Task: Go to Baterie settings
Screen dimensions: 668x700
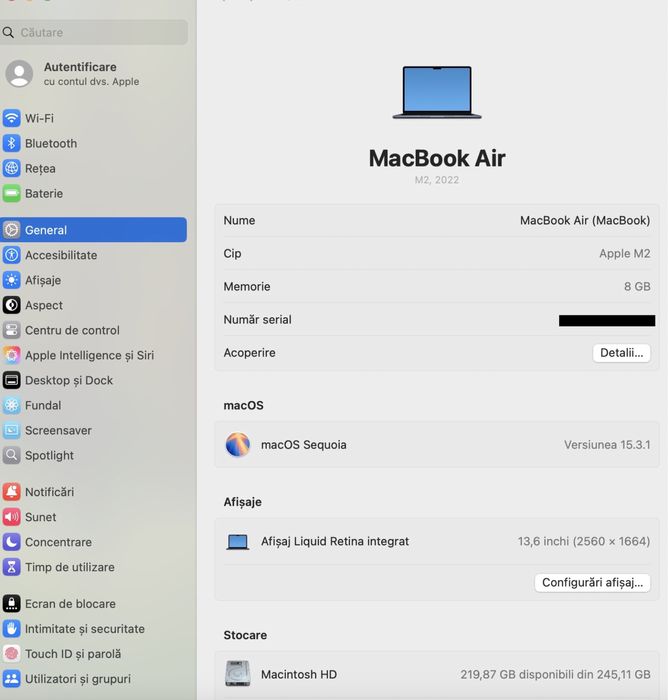Action: point(93,193)
